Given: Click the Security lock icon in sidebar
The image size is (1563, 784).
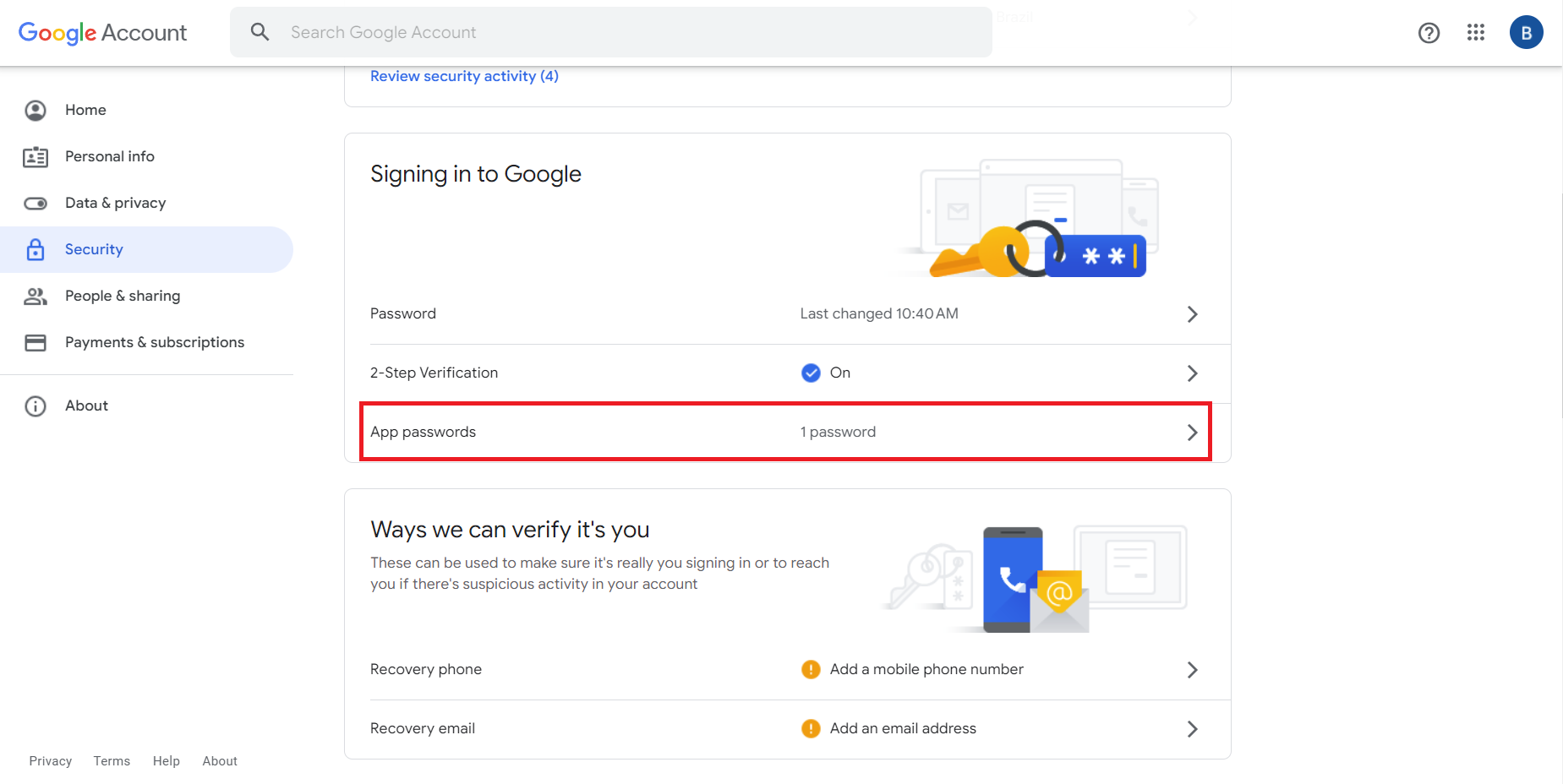Looking at the screenshot, I should [x=36, y=249].
